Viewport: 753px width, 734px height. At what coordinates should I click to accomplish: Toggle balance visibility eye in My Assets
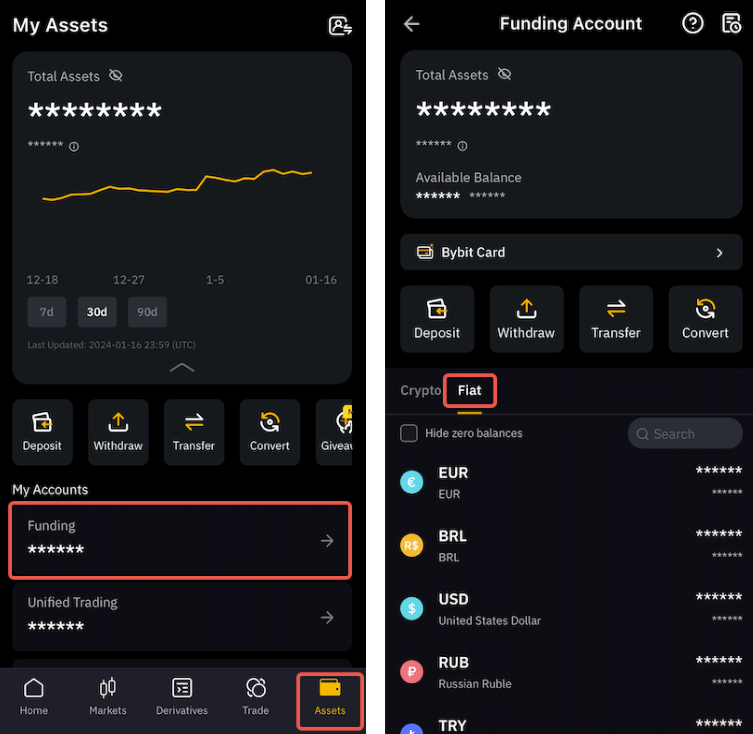[115, 75]
